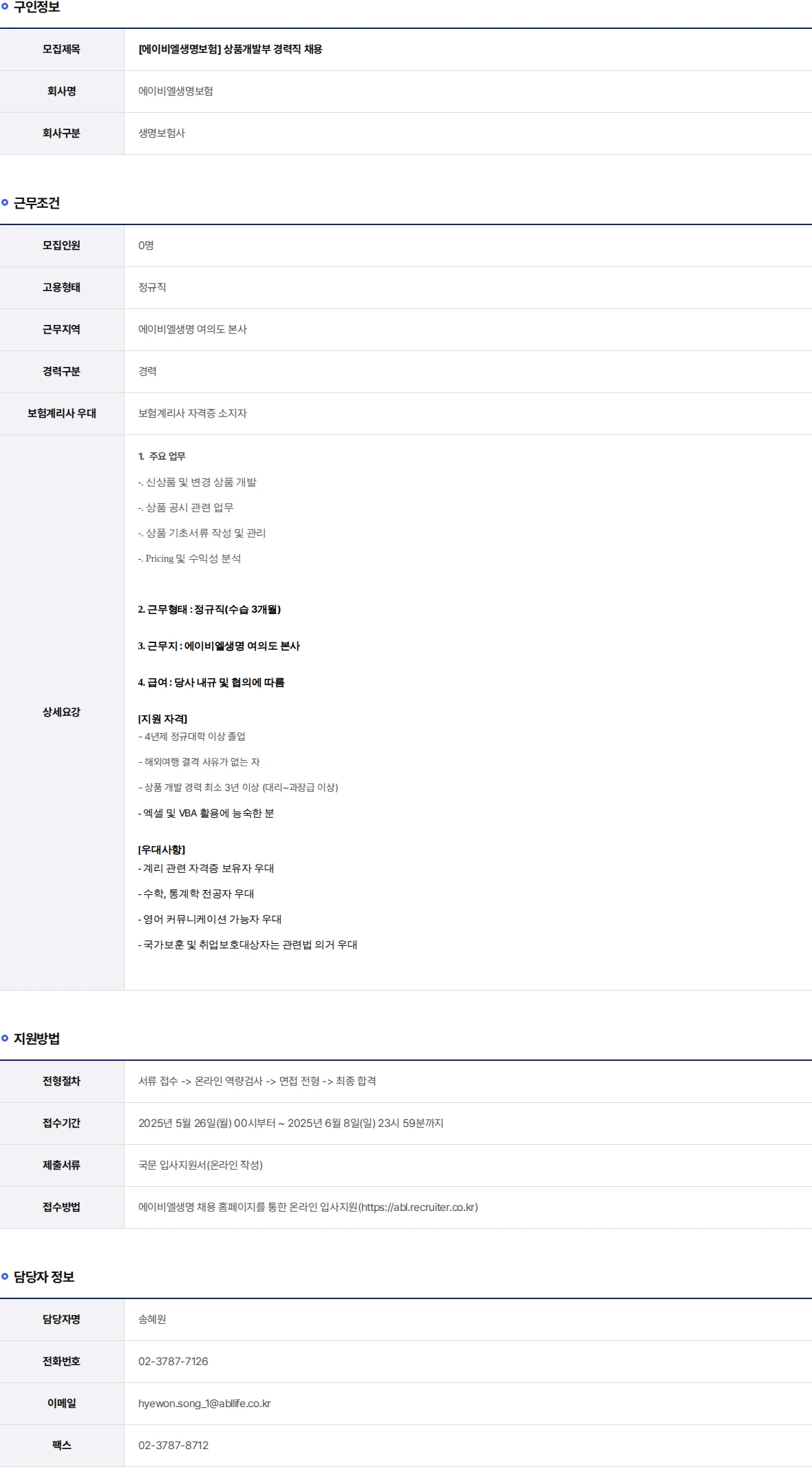Click the line 해외여행 결격 사유가 없는 자
The width and height of the screenshot is (812, 1476).
point(199,762)
